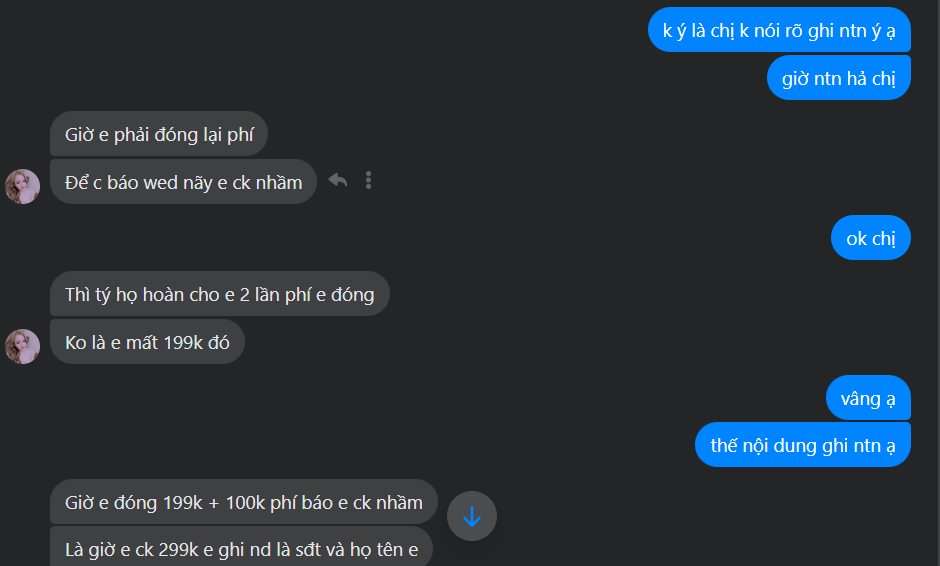The width and height of the screenshot is (940, 566).
Task: Open sender avatar next to 'Để c báo wed' message
Action: click(x=23, y=186)
